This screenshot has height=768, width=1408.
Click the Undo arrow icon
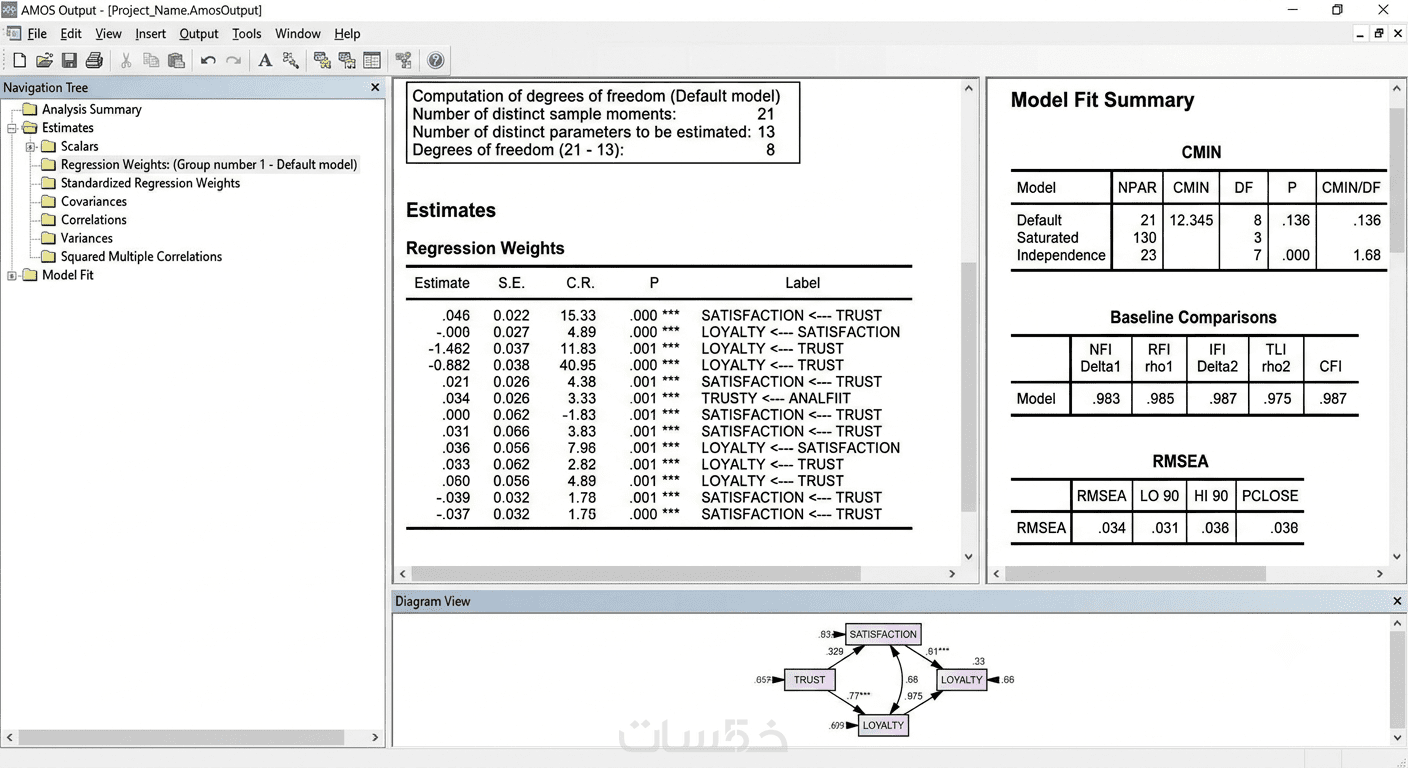click(208, 61)
